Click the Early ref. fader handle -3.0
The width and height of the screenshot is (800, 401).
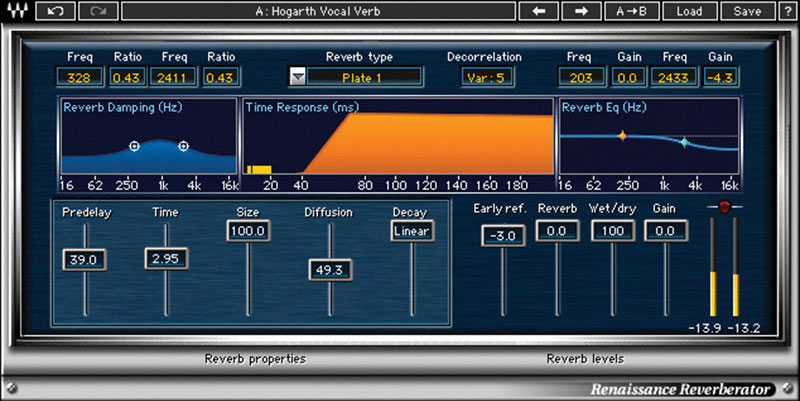(x=503, y=236)
